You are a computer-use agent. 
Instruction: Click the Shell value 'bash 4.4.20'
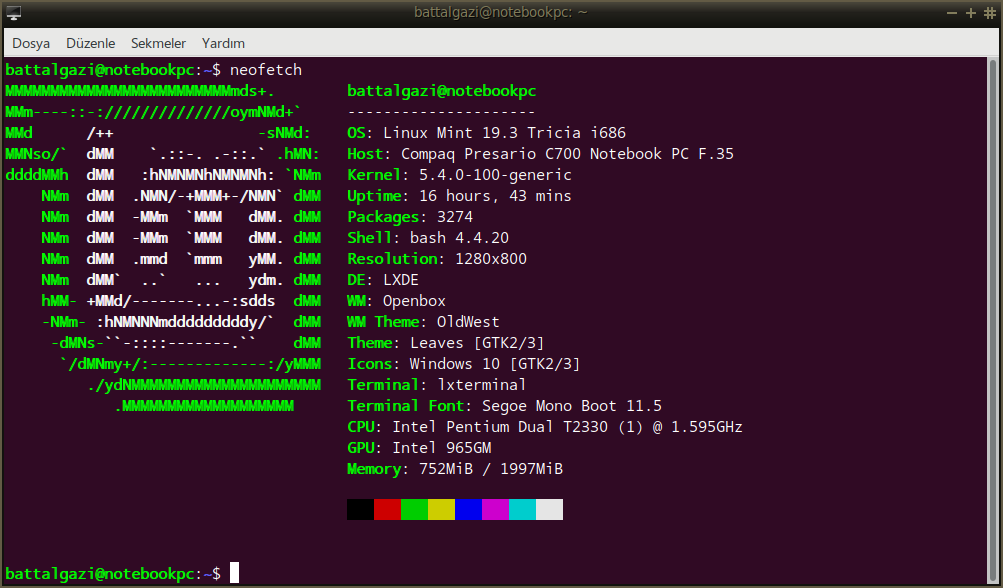tap(459, 237)
